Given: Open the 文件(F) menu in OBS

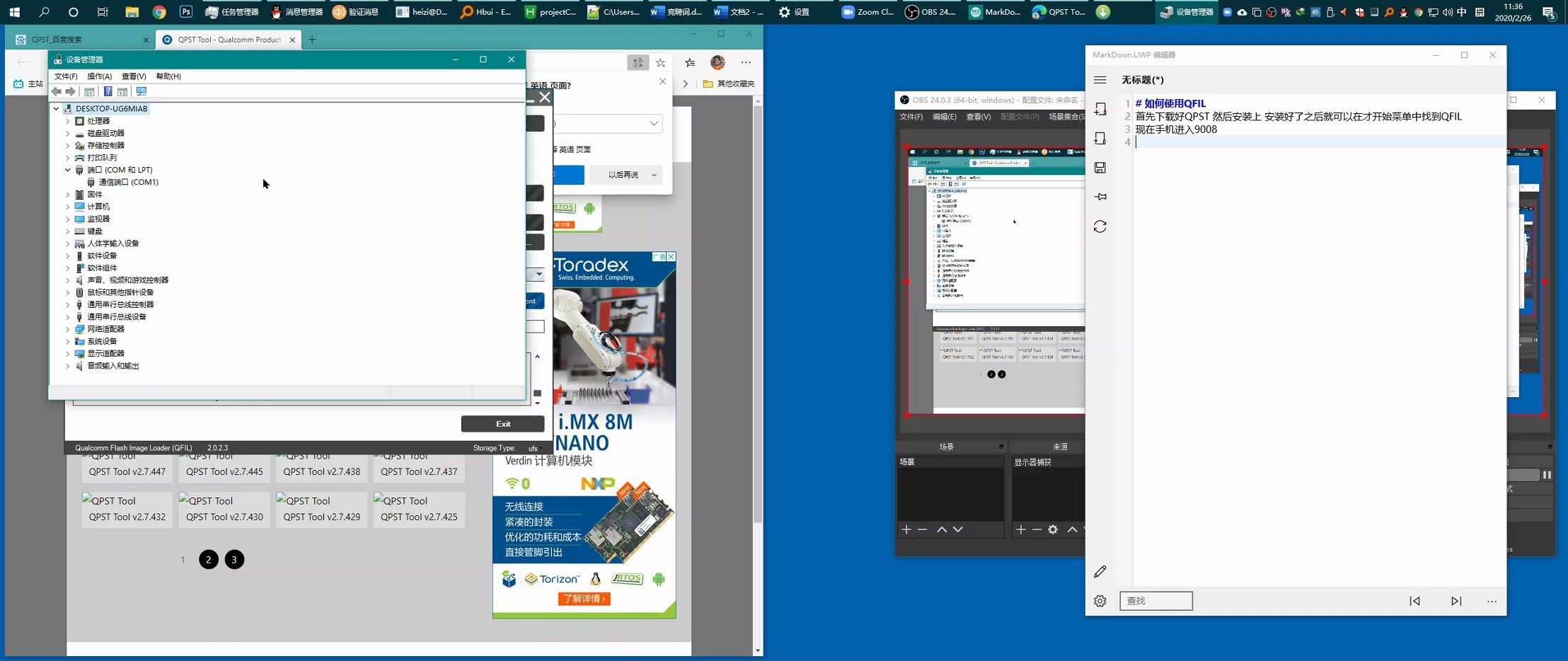Looking at the screenshot, I should click(911, 117).
